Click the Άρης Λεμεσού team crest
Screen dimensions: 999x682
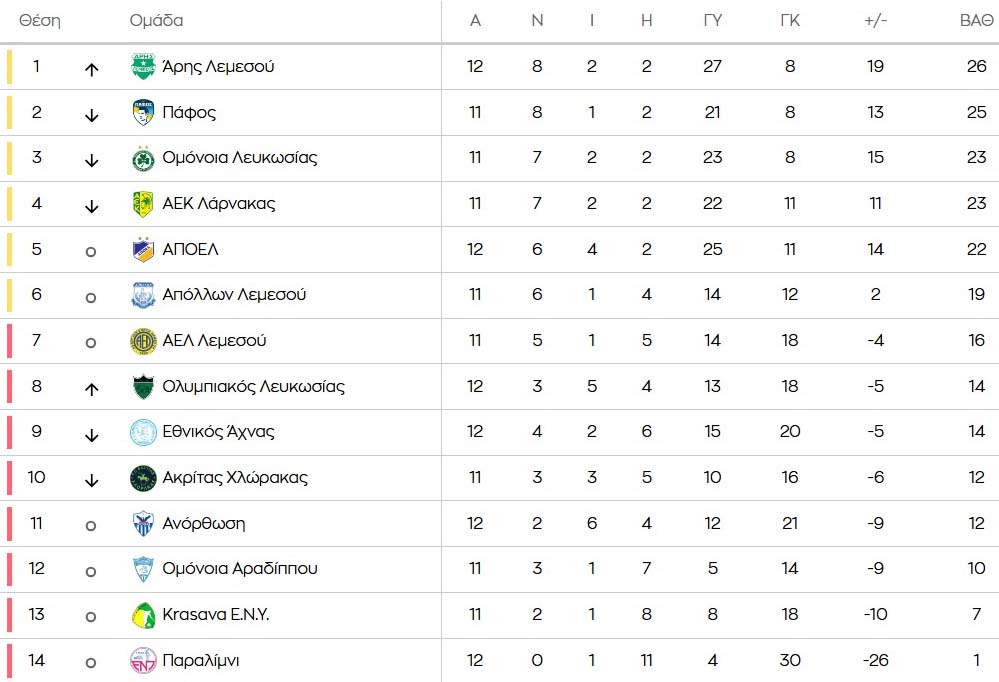coord(144,67)
